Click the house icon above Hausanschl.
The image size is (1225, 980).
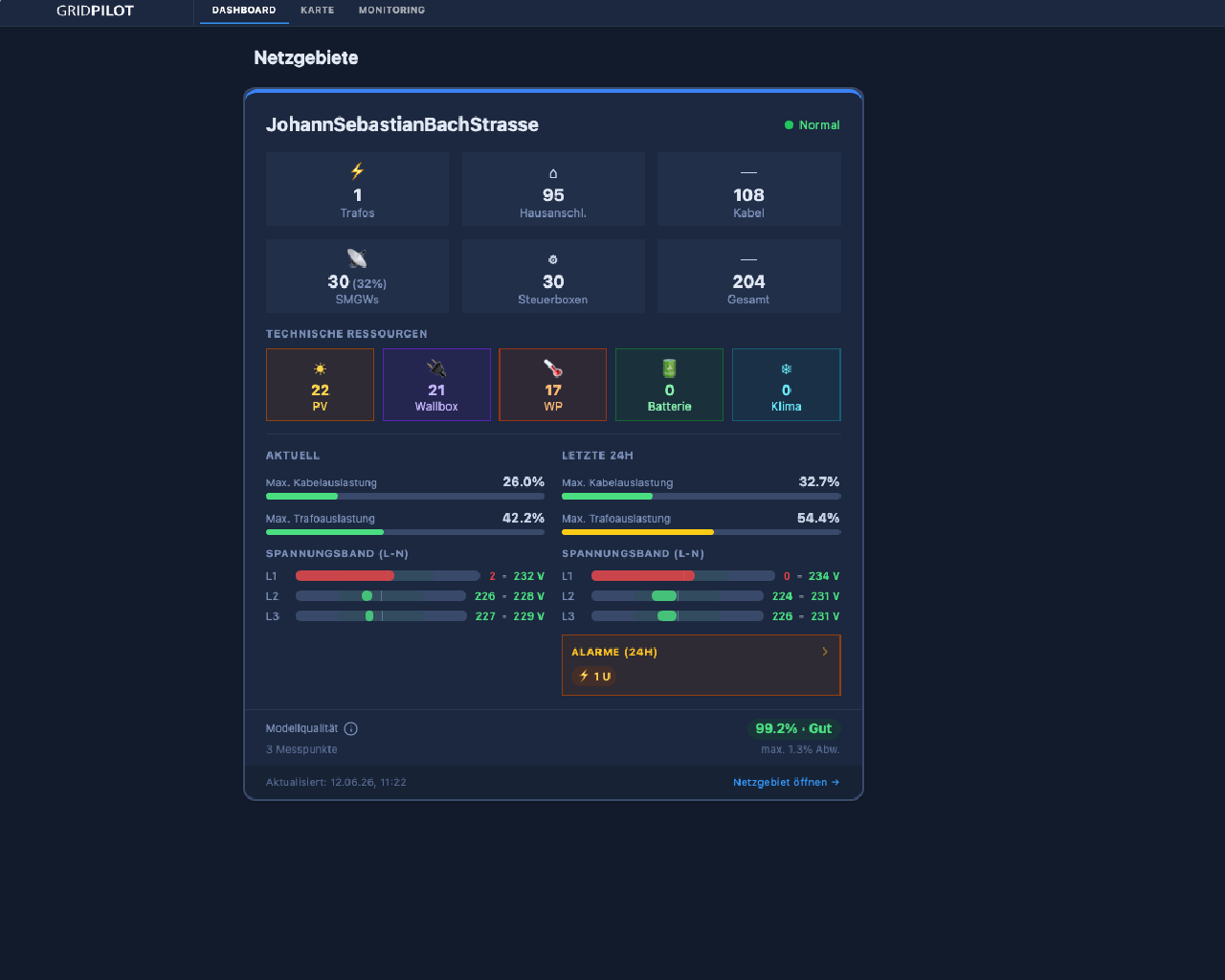click(553, 173)
